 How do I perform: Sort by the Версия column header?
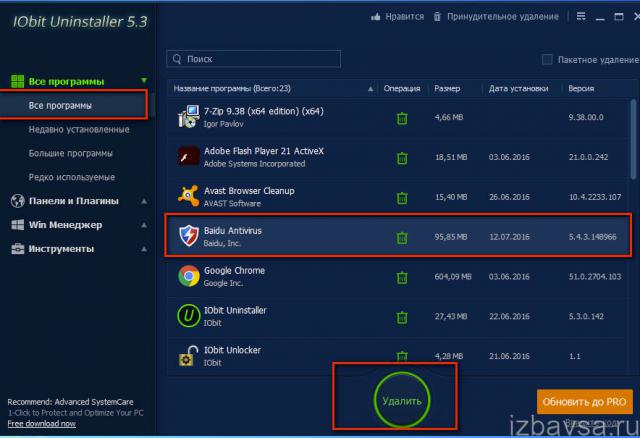click(x=581, y=89)
